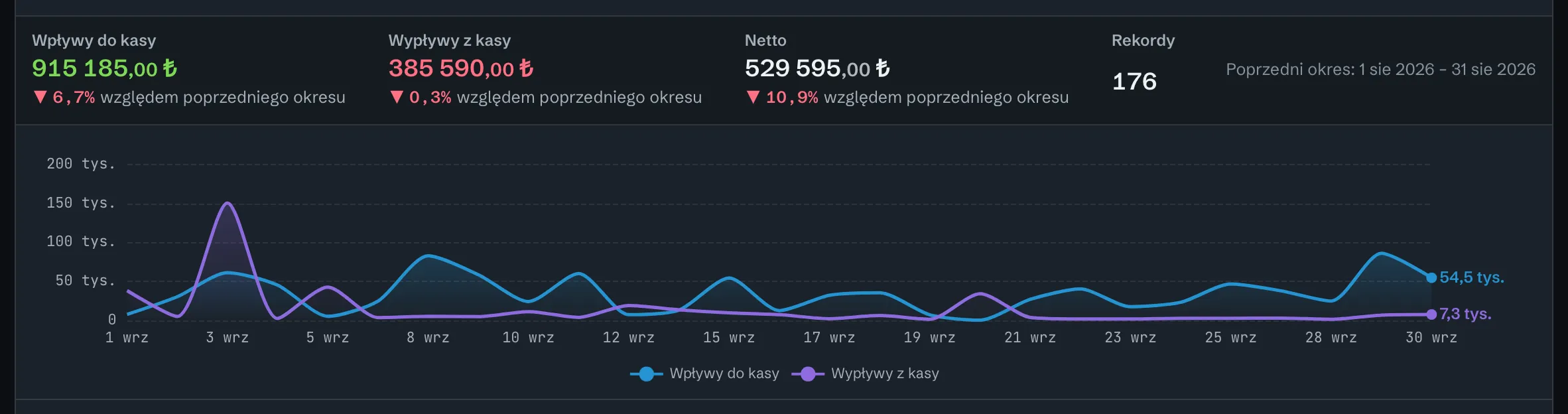The image size is (1568, 414).
Task: Click the 100 tys. y-axis label
Action: (x=81, y=241)
